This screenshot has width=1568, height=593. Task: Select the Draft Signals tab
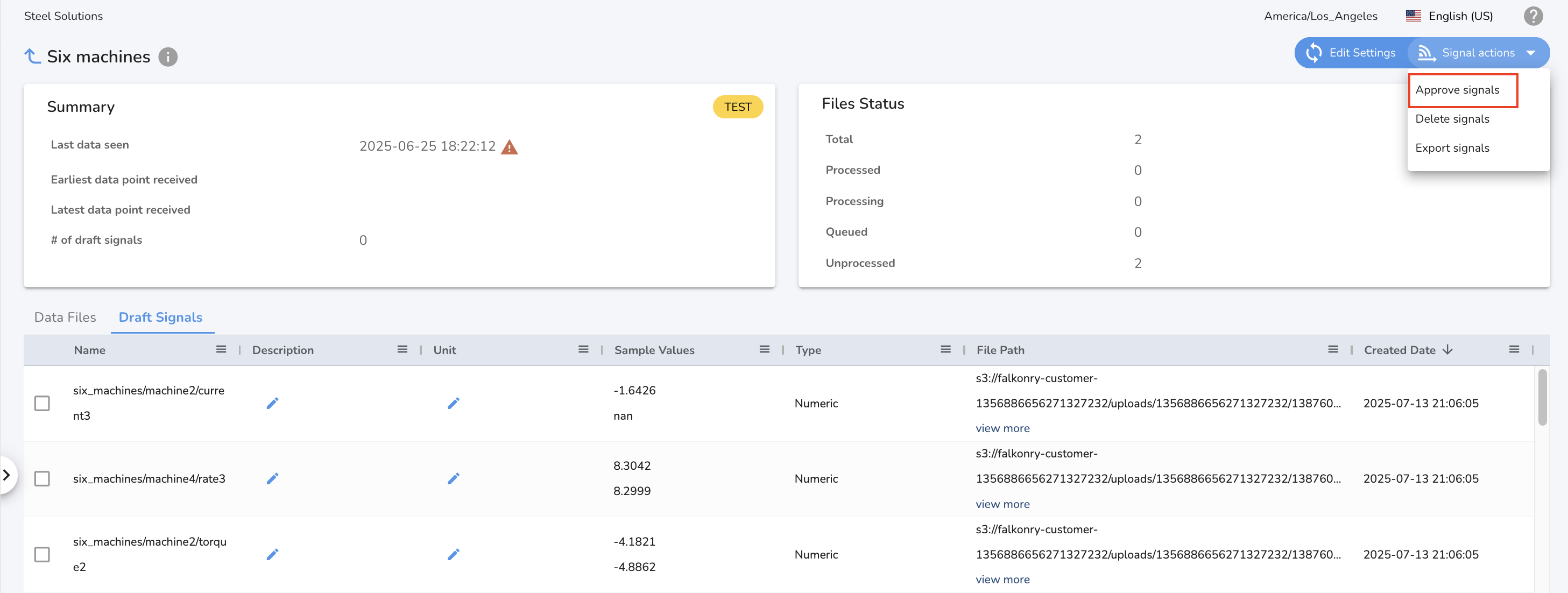click(161, 317)
